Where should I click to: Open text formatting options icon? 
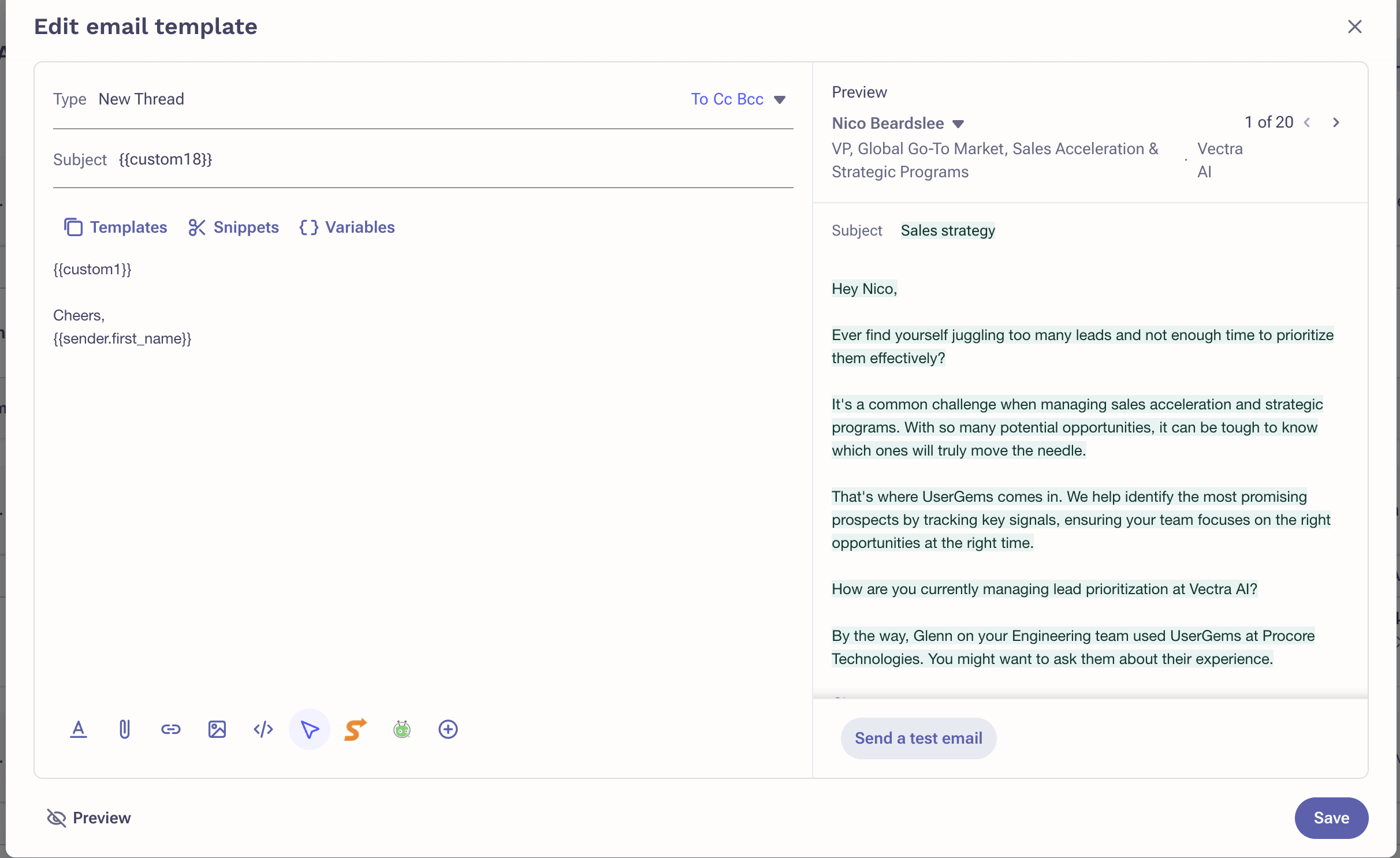[x=79, y=729]
